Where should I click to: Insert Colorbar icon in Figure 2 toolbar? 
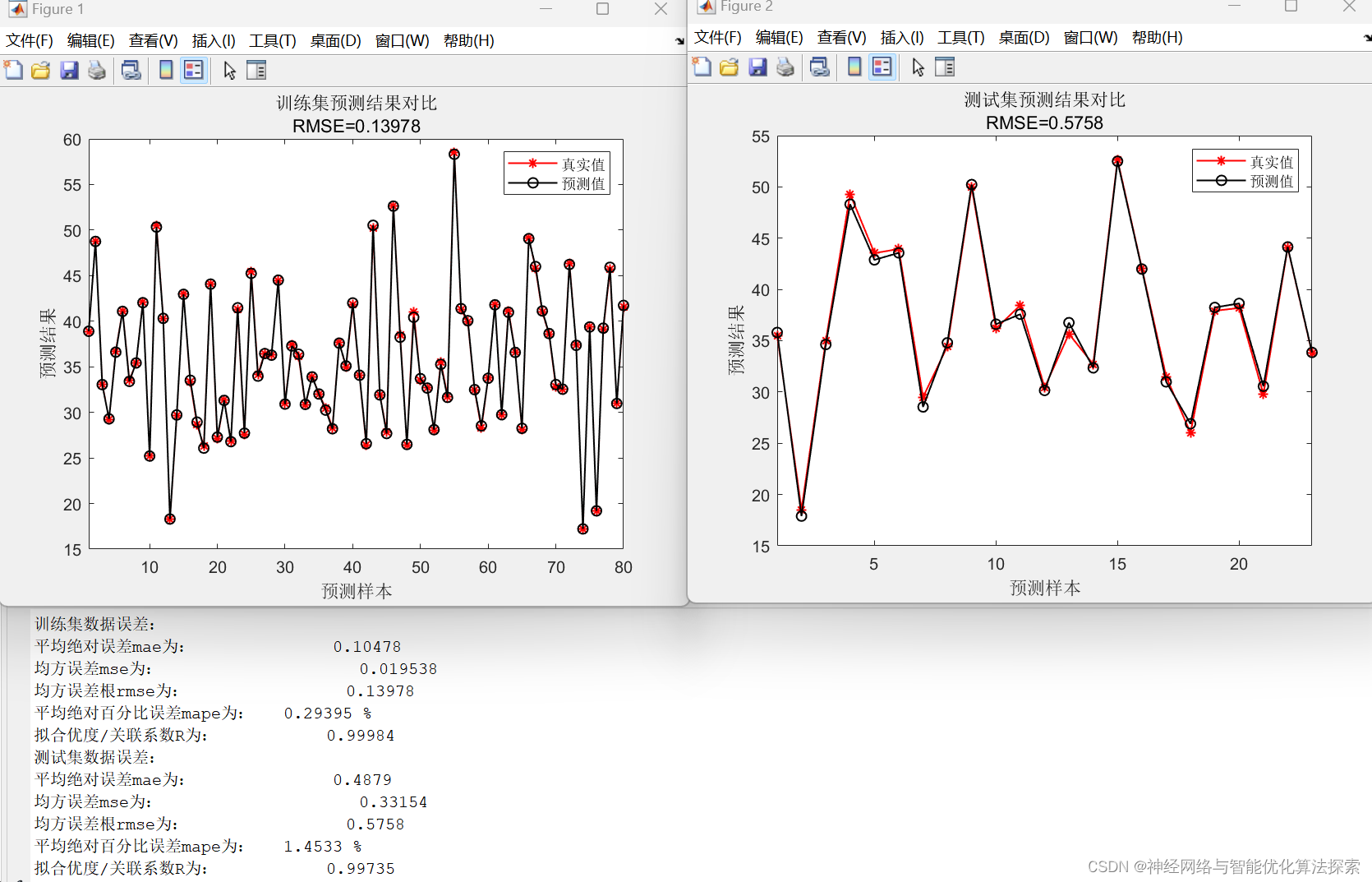[854, 67]
